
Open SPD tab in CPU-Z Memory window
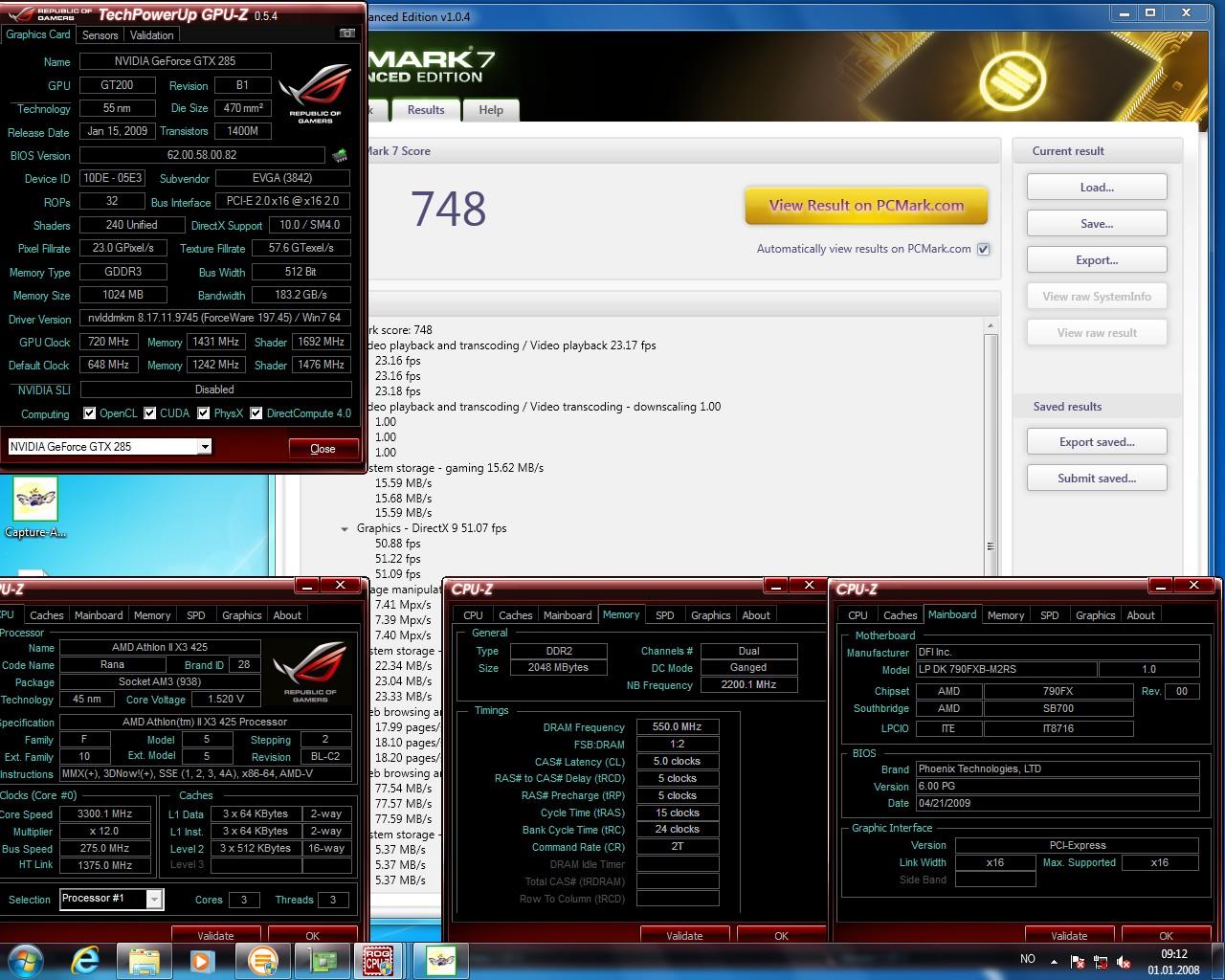[665, 615]
